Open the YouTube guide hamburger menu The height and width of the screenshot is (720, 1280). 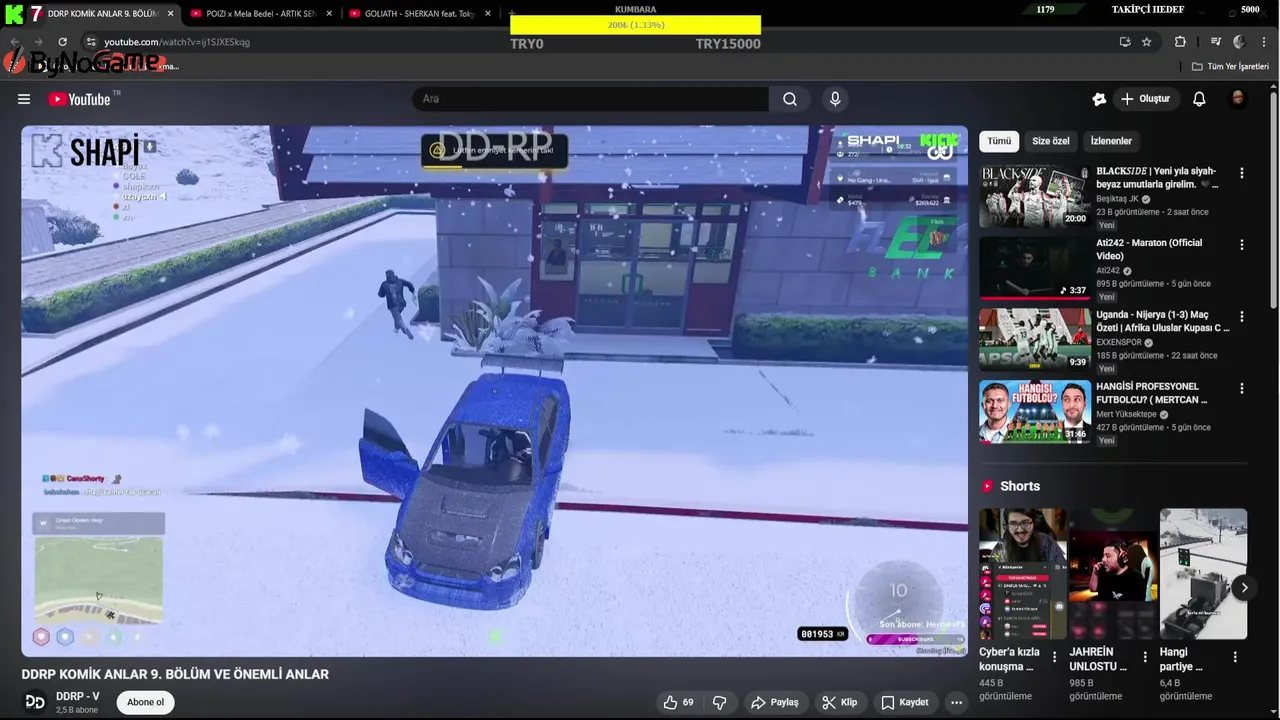(x=24, y=99)
